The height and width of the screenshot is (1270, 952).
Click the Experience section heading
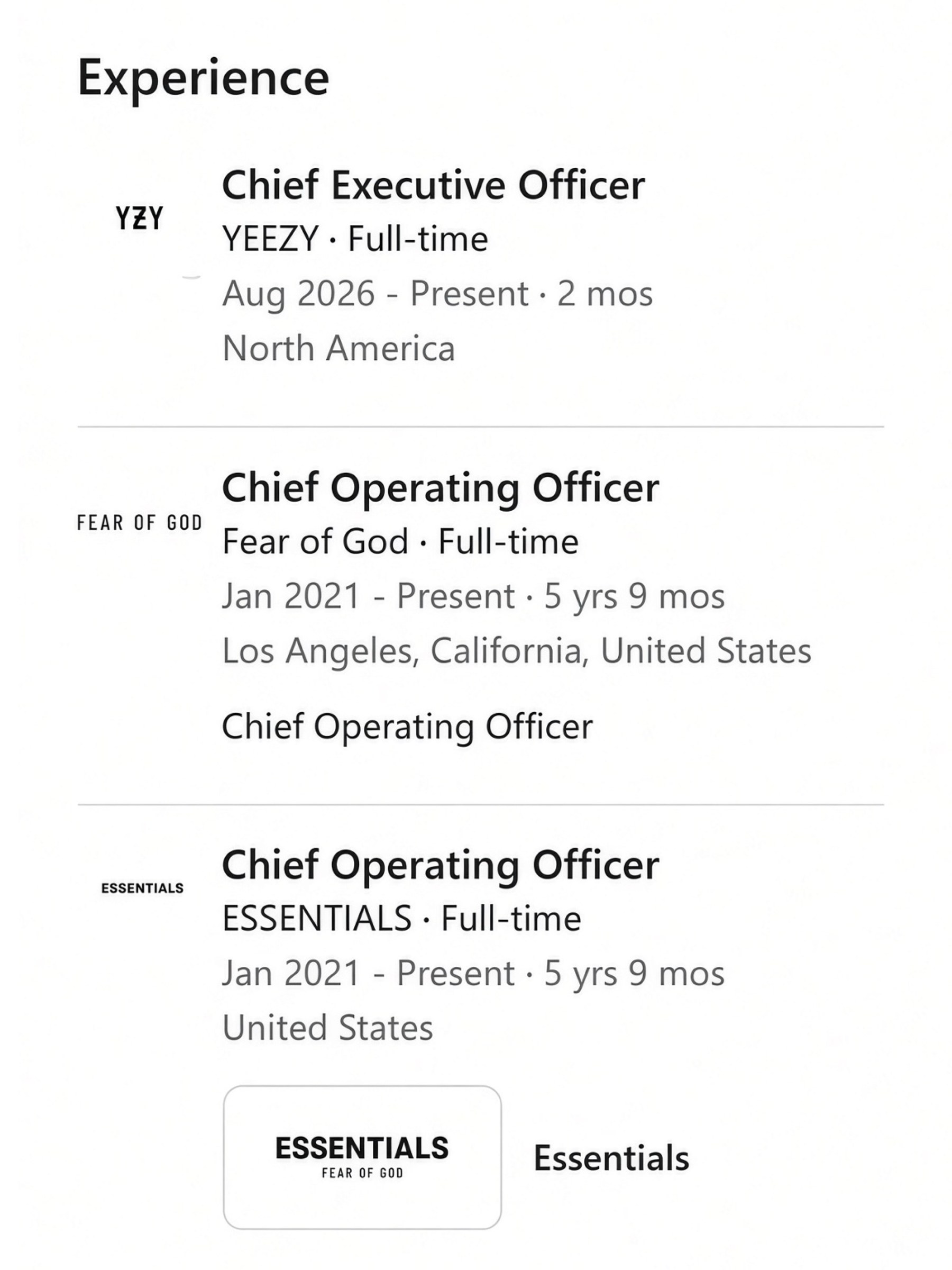click(203, 78)
